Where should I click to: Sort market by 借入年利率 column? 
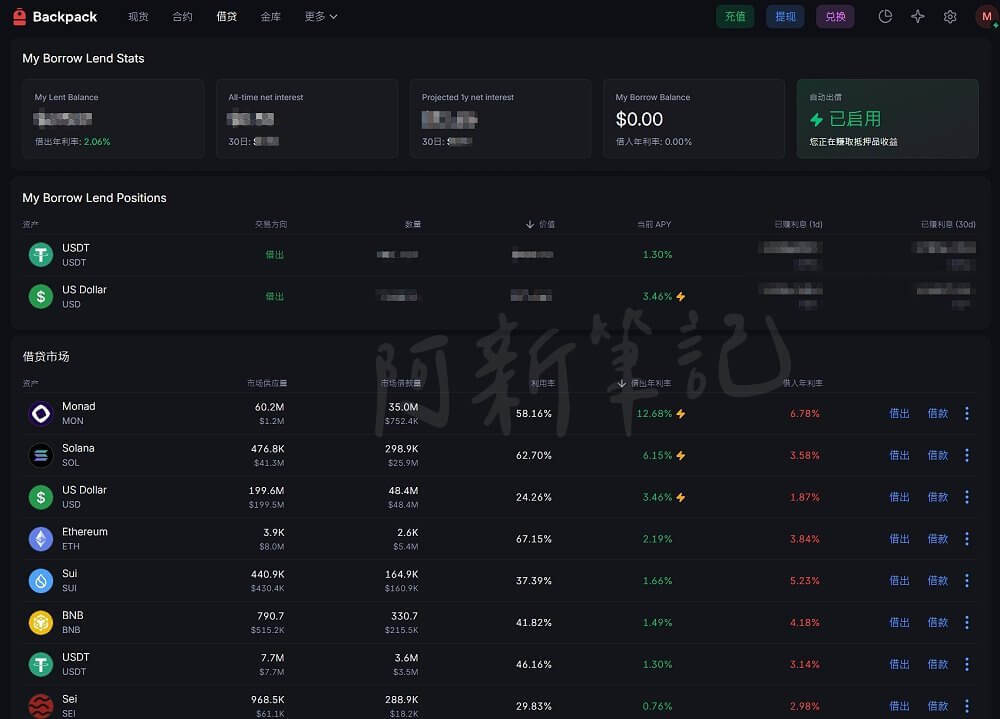(802, 383)
